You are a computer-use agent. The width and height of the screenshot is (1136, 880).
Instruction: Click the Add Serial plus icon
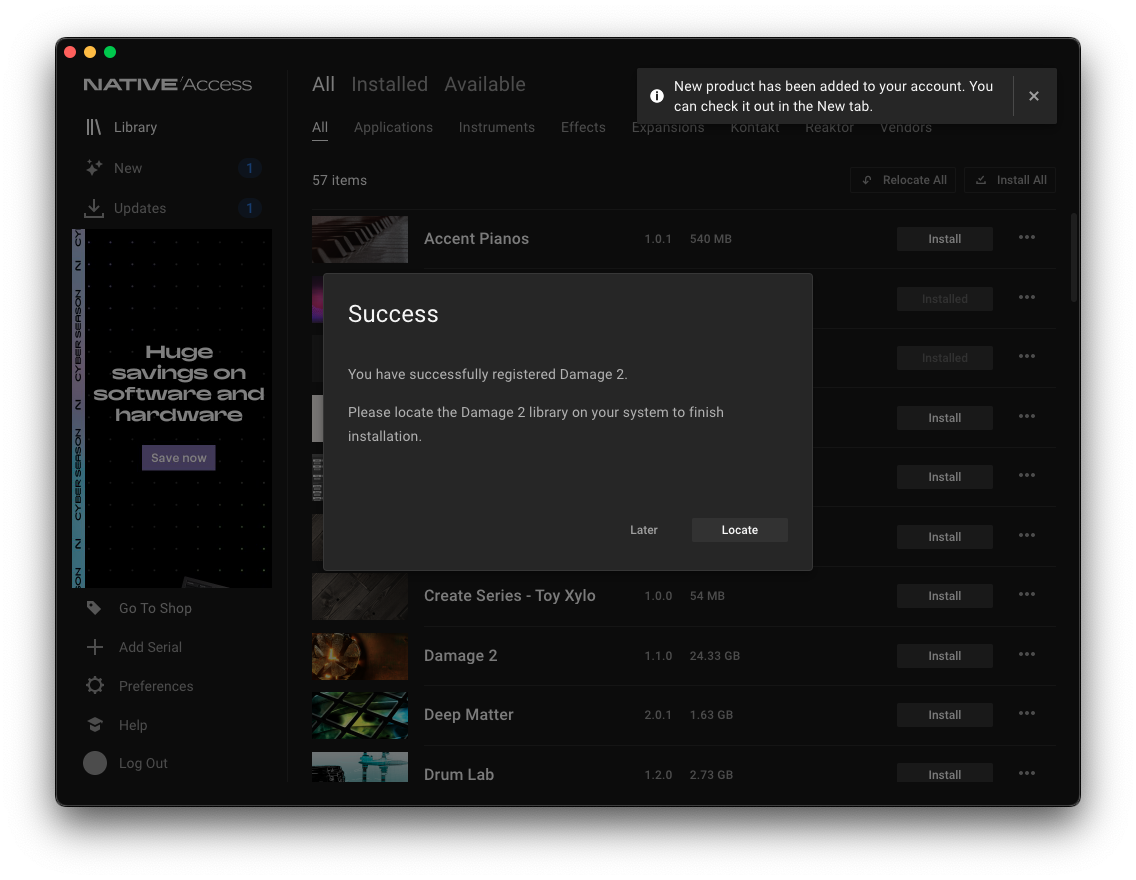(94, 647)
